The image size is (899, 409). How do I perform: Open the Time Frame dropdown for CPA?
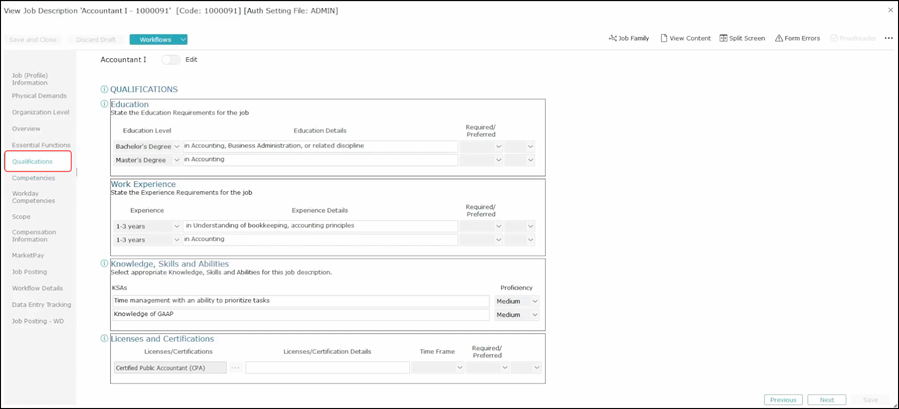click(x=438, y=367)
